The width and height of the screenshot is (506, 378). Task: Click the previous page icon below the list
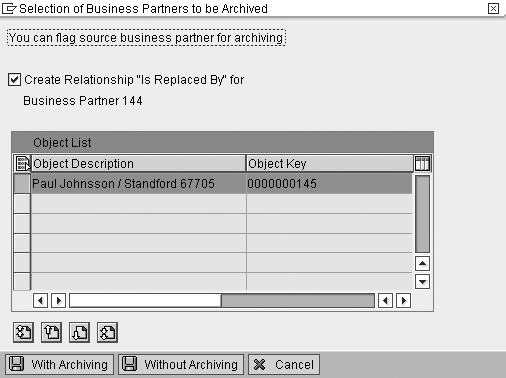click(x=51, y=332)
